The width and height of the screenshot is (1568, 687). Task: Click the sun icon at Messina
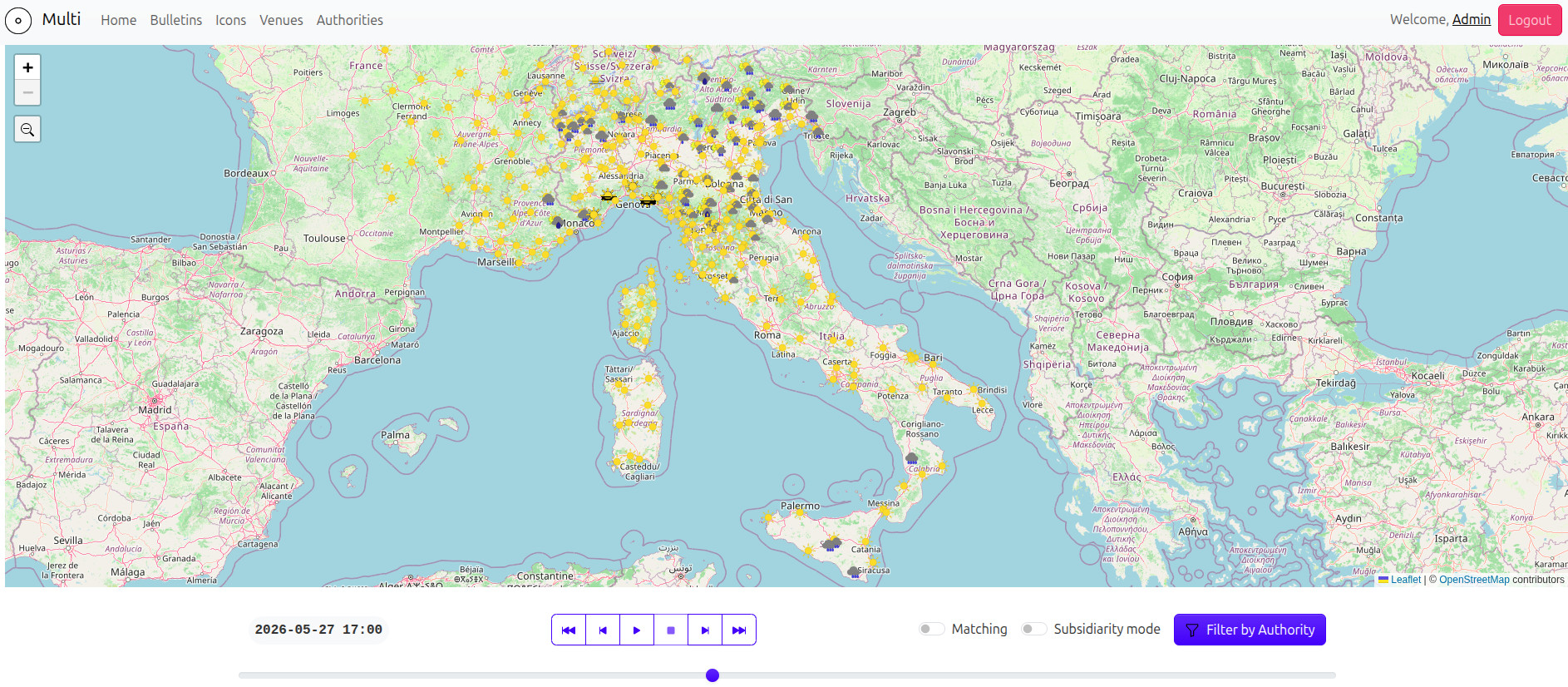[x=885, y=512]
